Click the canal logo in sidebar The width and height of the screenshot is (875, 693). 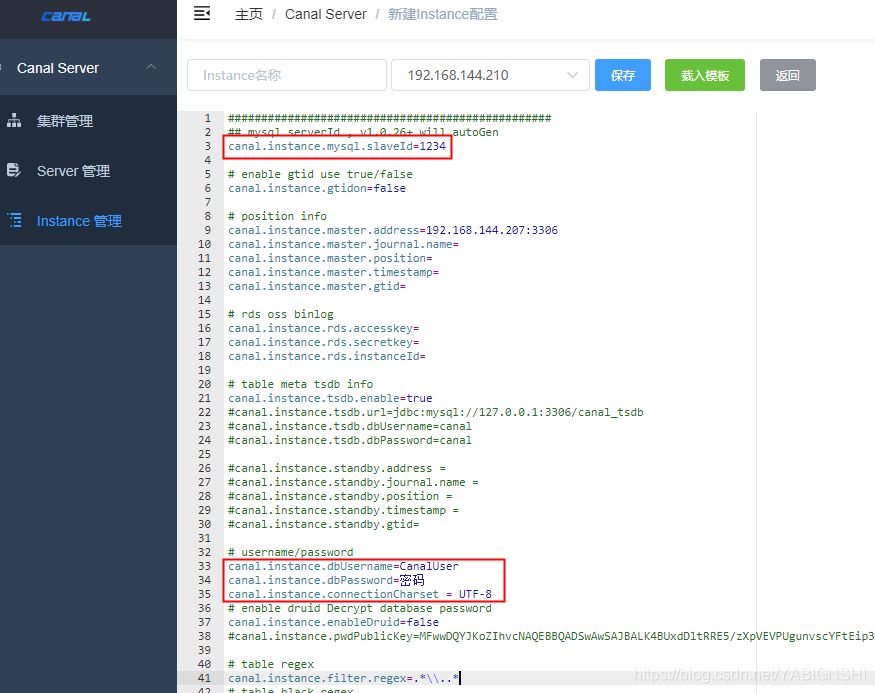[66, 16]
